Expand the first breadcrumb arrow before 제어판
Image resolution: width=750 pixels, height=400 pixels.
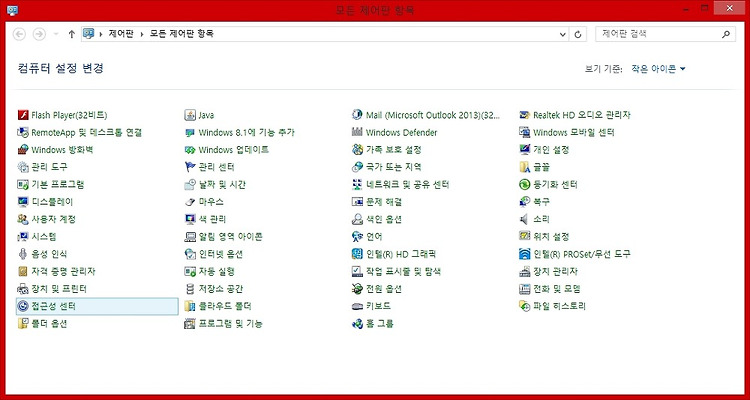[101, 34]
